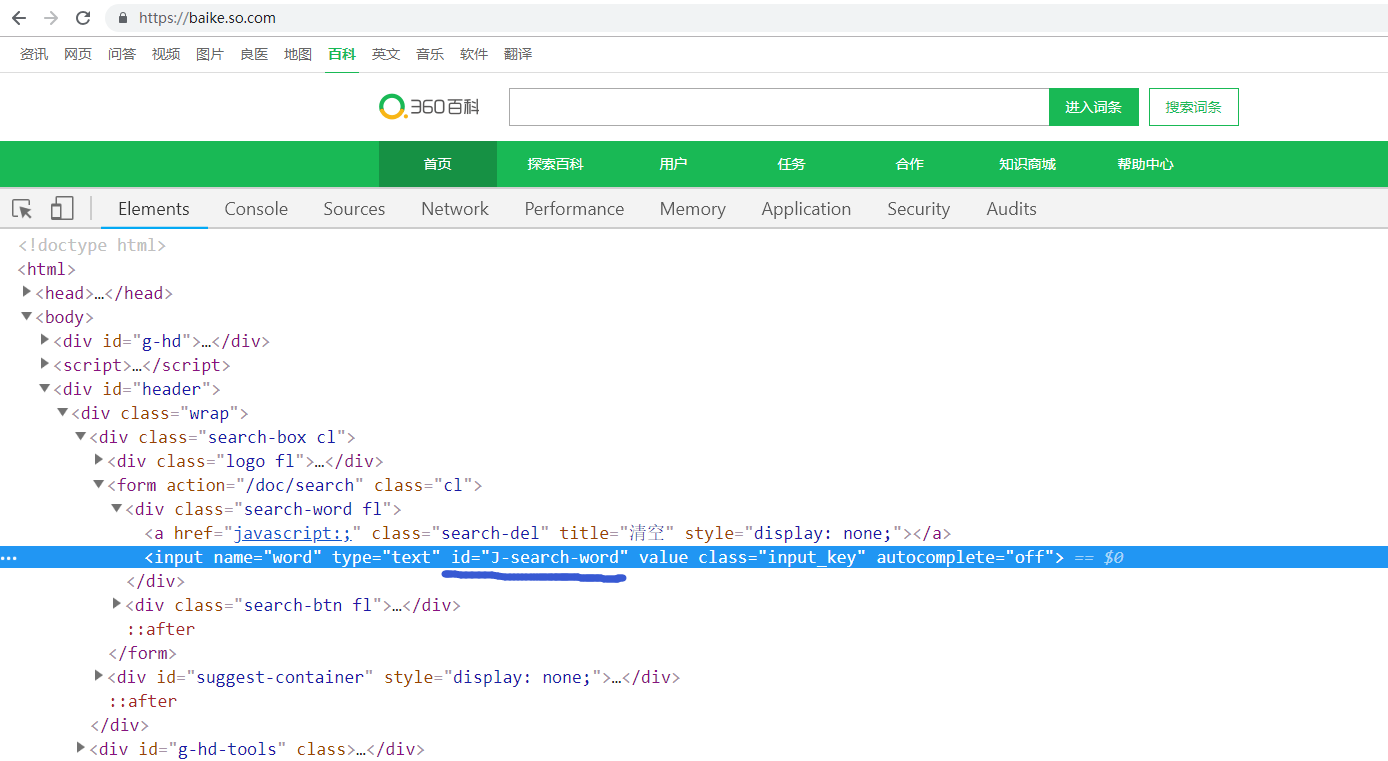This screenshot has height=761, width=1388.
Task: Open the 英文 link
Action: click(x=386, y=54)
